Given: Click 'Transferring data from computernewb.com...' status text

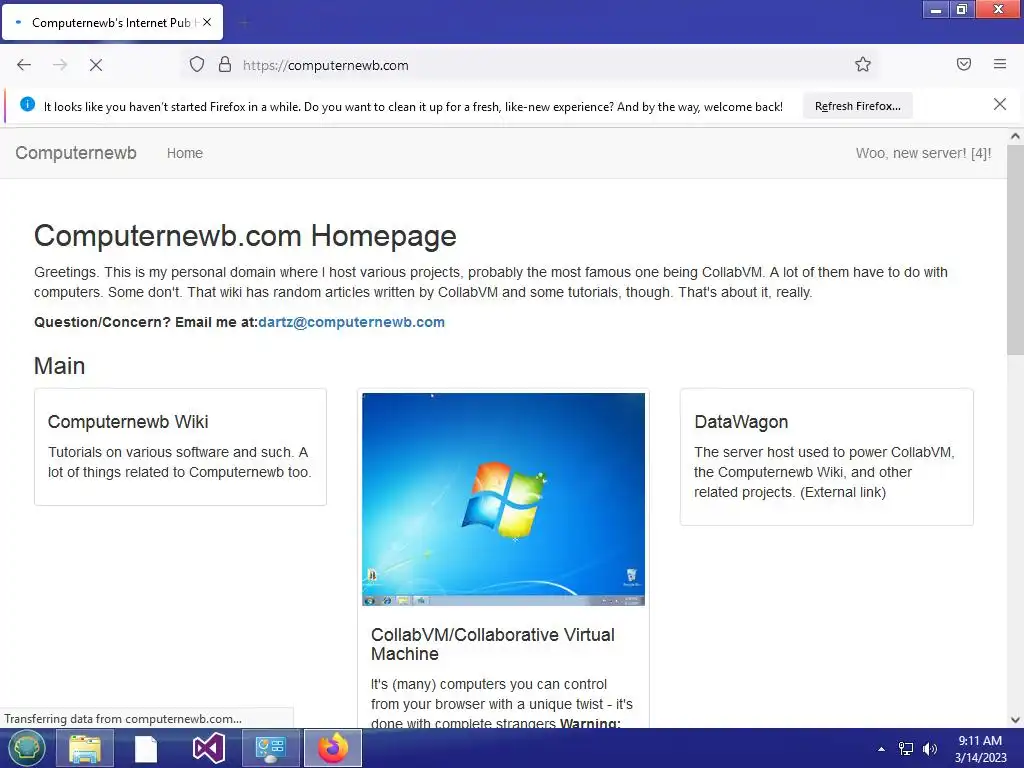Looking at the screenshot, I should [x=123, y=718].
